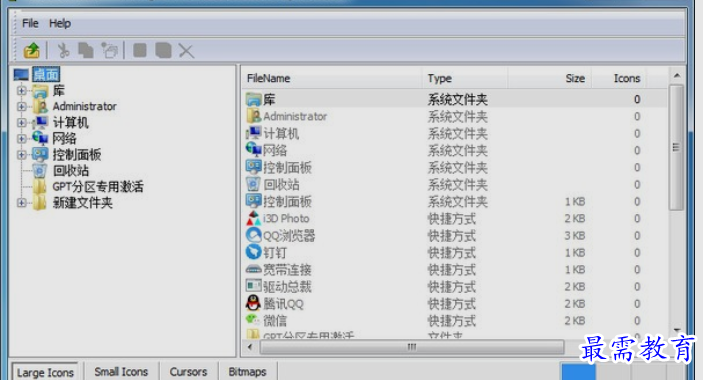Image resolution: width=703 pixels, height=380 pixels.
Task: Click the 库 library icon in file list
Action: [253, 99]
